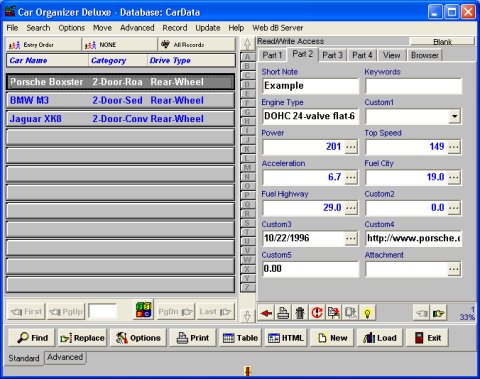
Task: Open the Custom1 dropdown arrow
Action: 454,116
